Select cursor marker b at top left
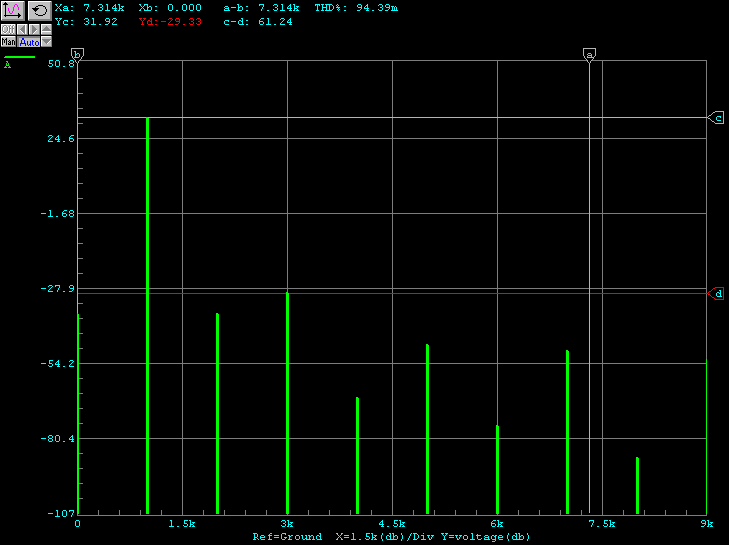This screenshot has height=545, width=729. pos(78,55)
